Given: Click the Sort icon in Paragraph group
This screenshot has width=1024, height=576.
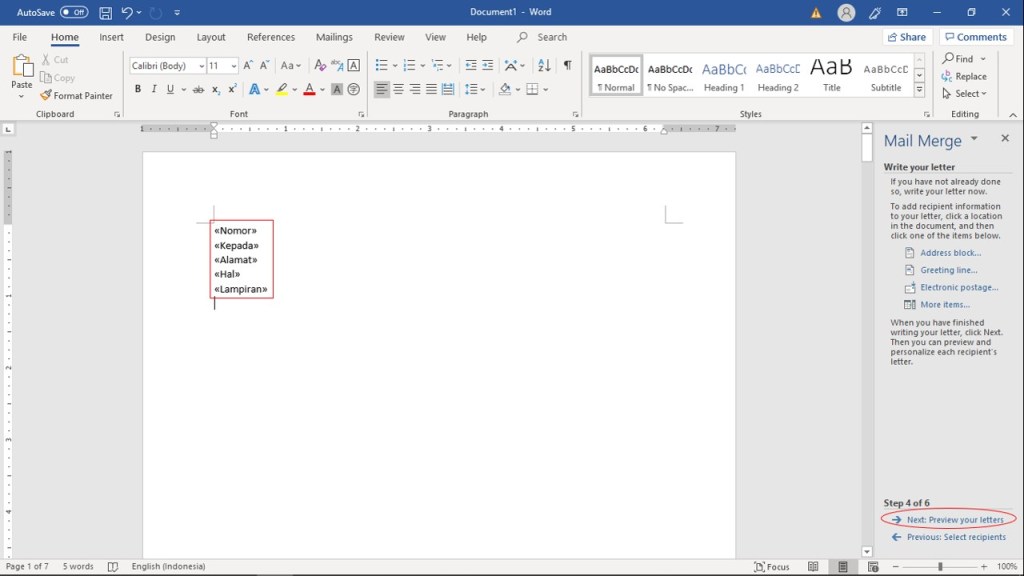Looking at the screenshot, I should coord(543,65).
